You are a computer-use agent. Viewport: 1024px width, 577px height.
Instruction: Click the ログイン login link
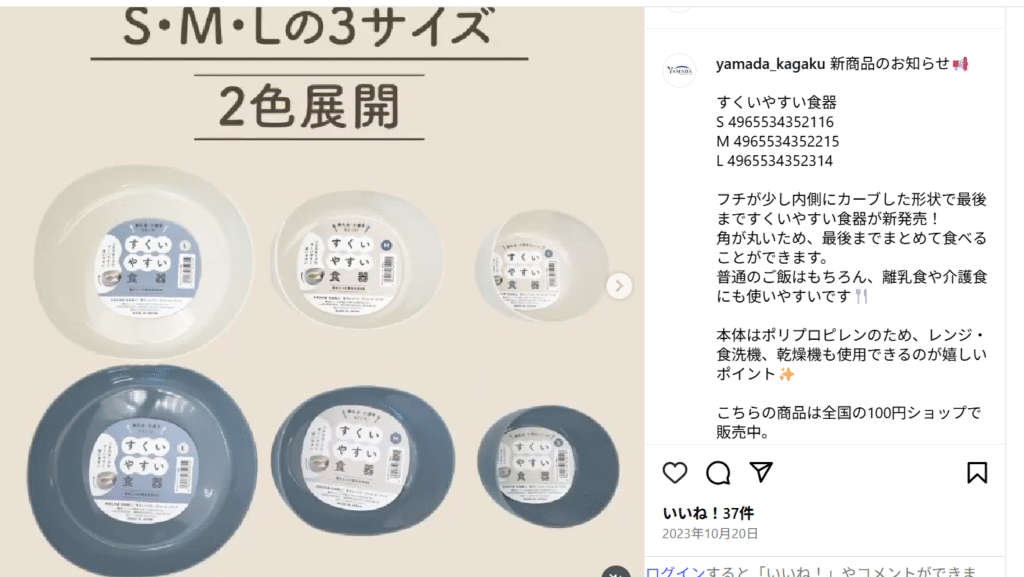(675, 571)
